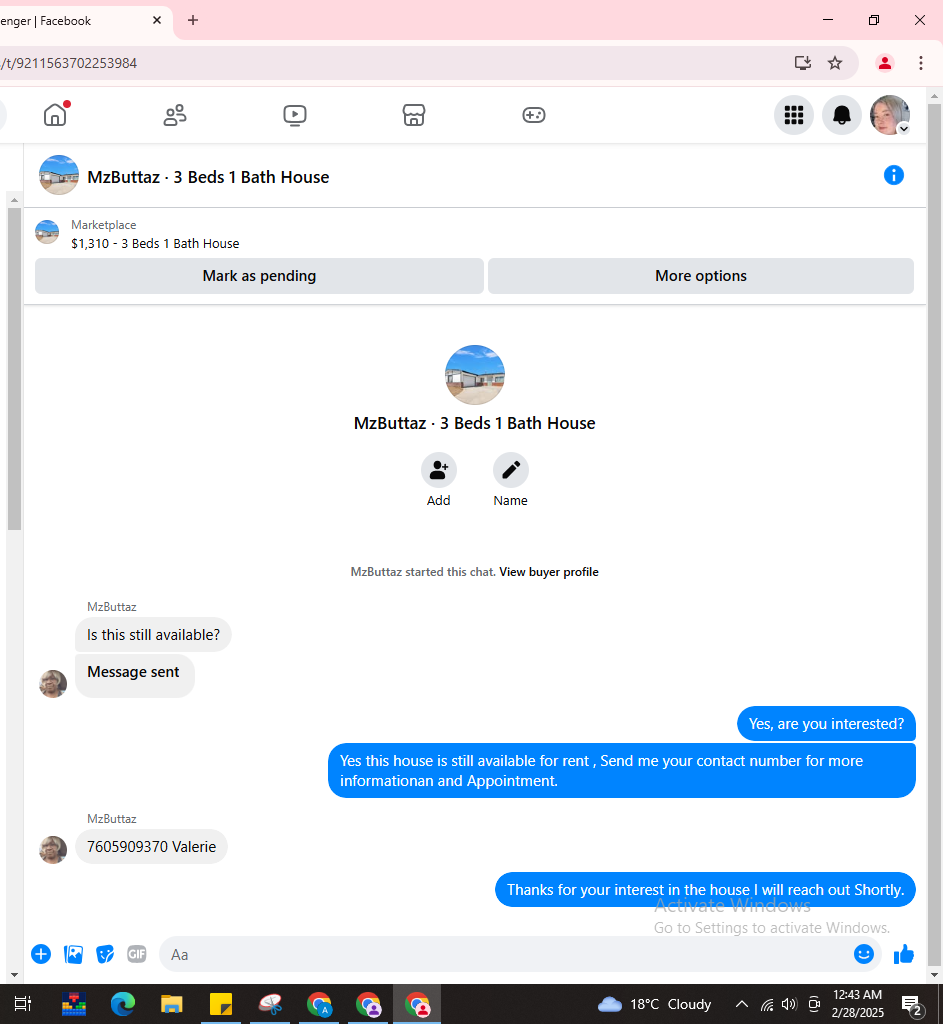The image size is (943, 1024).
Task: Open Microsoft Edge from taskbar
Action: (x=123, y=1004)
